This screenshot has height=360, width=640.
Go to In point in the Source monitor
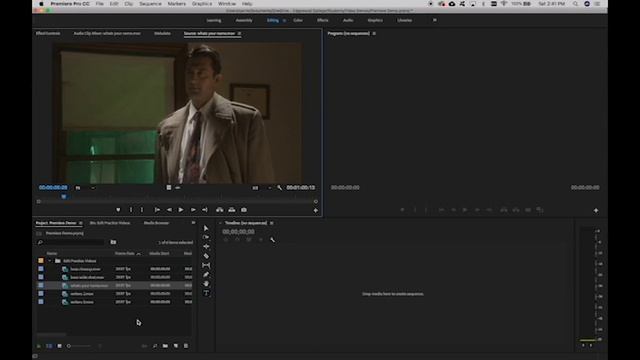pos(157,210)
